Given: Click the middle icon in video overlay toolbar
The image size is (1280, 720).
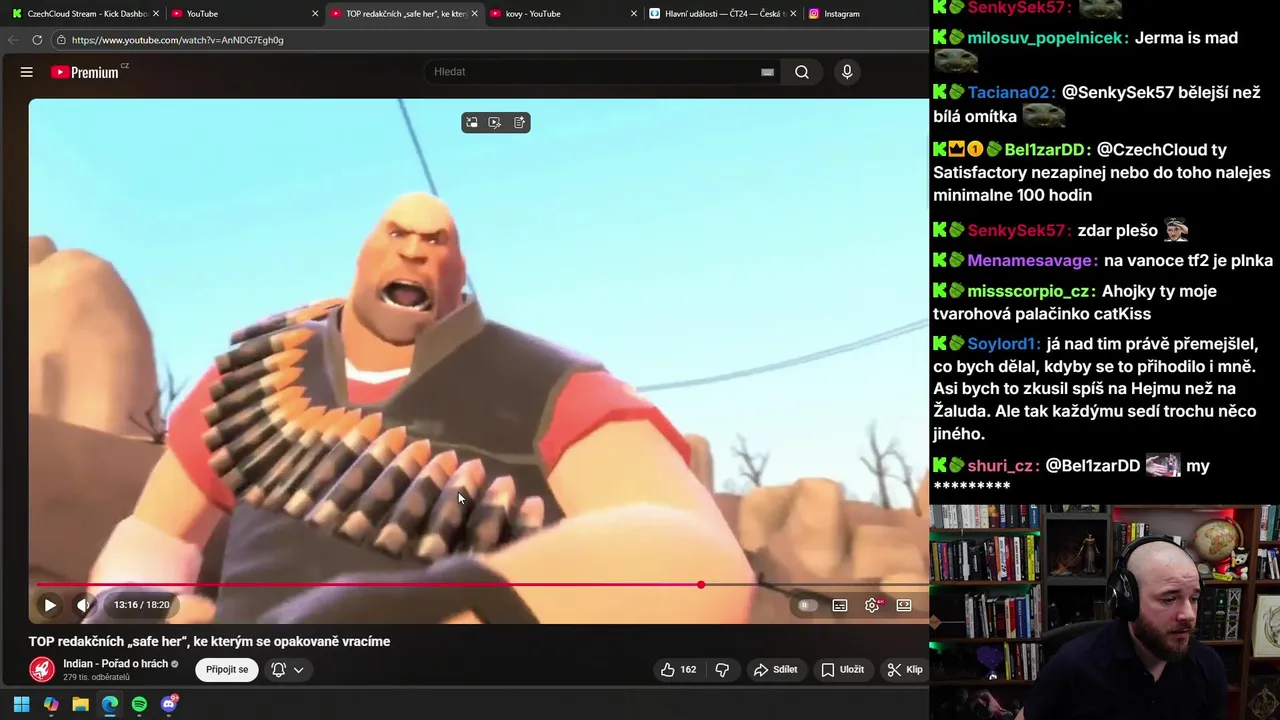Looking at the screenshot, I should [495, 123].
